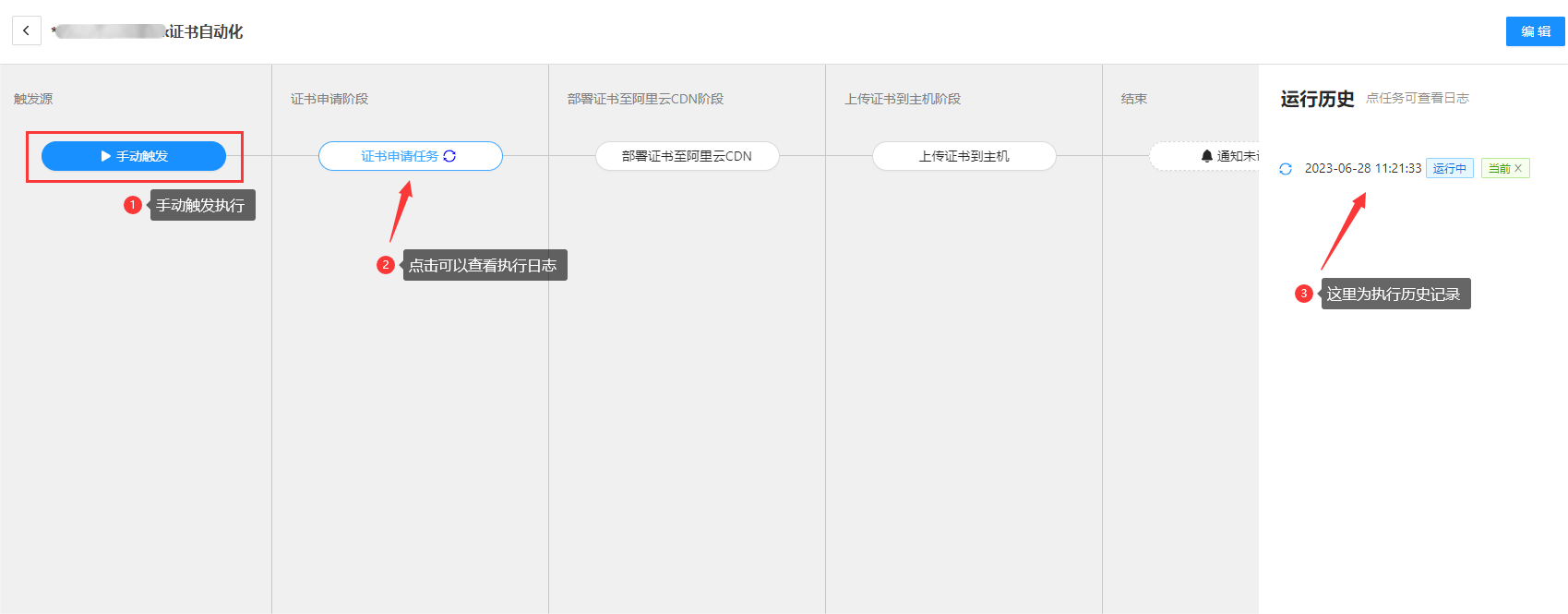This screenshot has width=1568, height=614.
Task: Click the spinning icon beside 证书申请任务
Action: click(x=449, y=156)
